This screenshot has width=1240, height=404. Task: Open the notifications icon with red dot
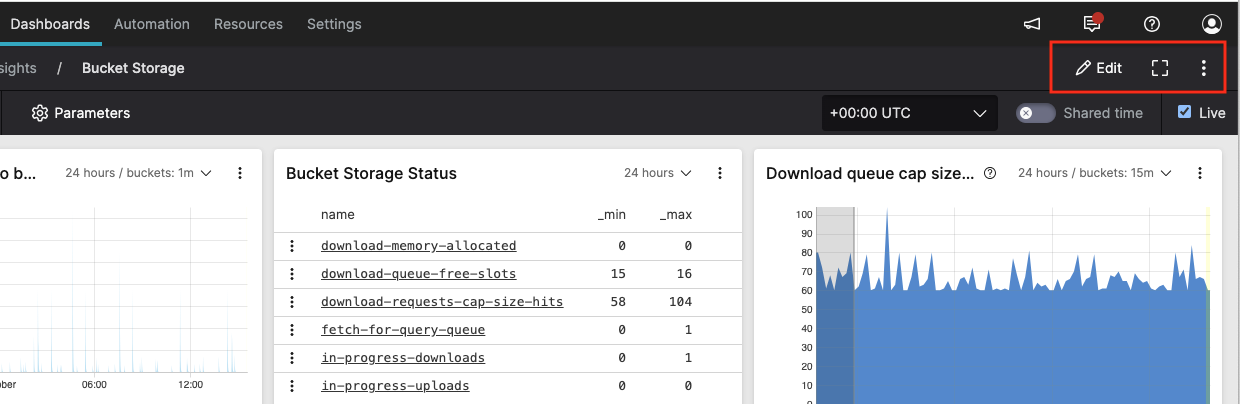[1092, 24]
